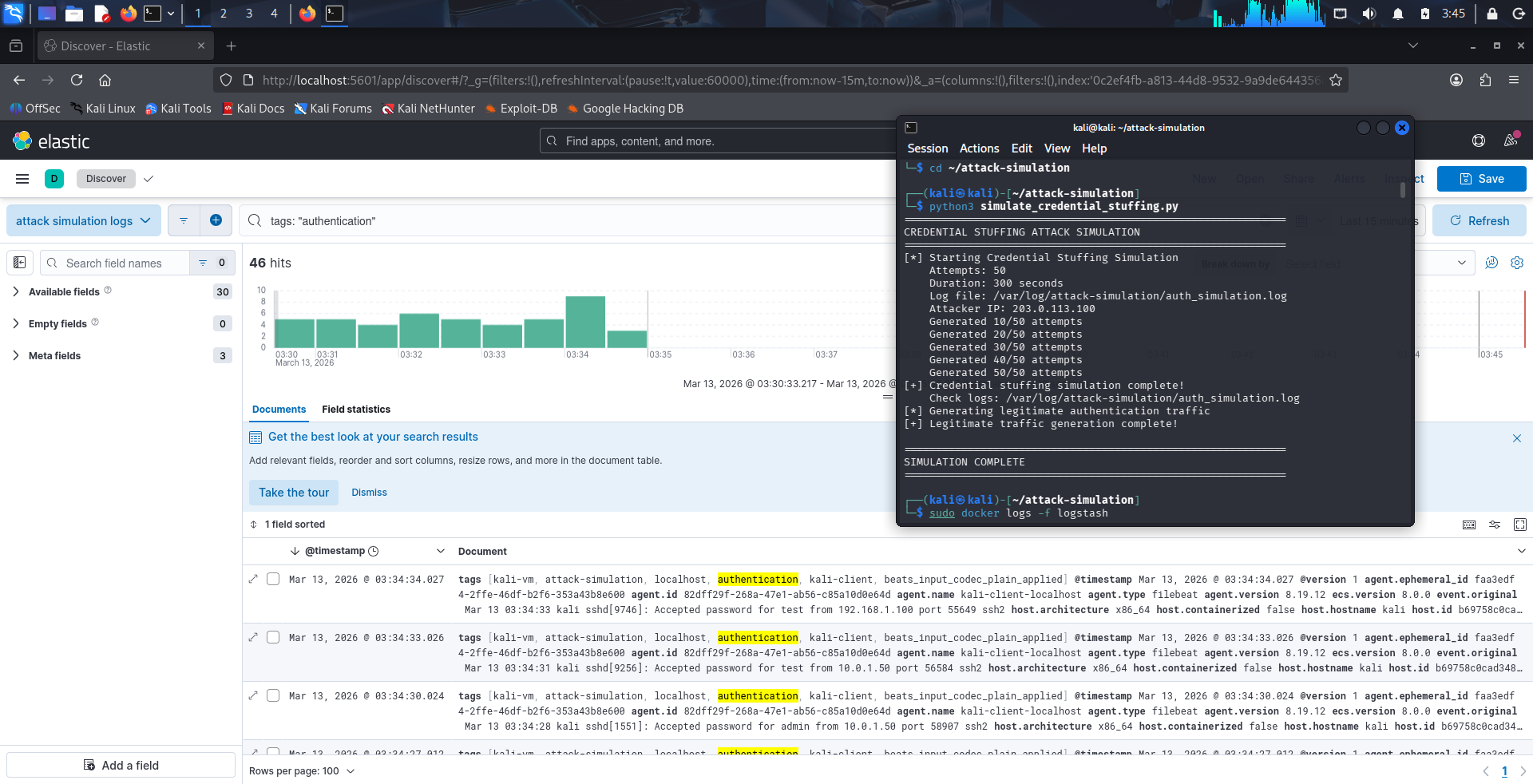Screen dimensions: 1533x784
Task: Open the Rows per page dropdown
Action: 302,771
